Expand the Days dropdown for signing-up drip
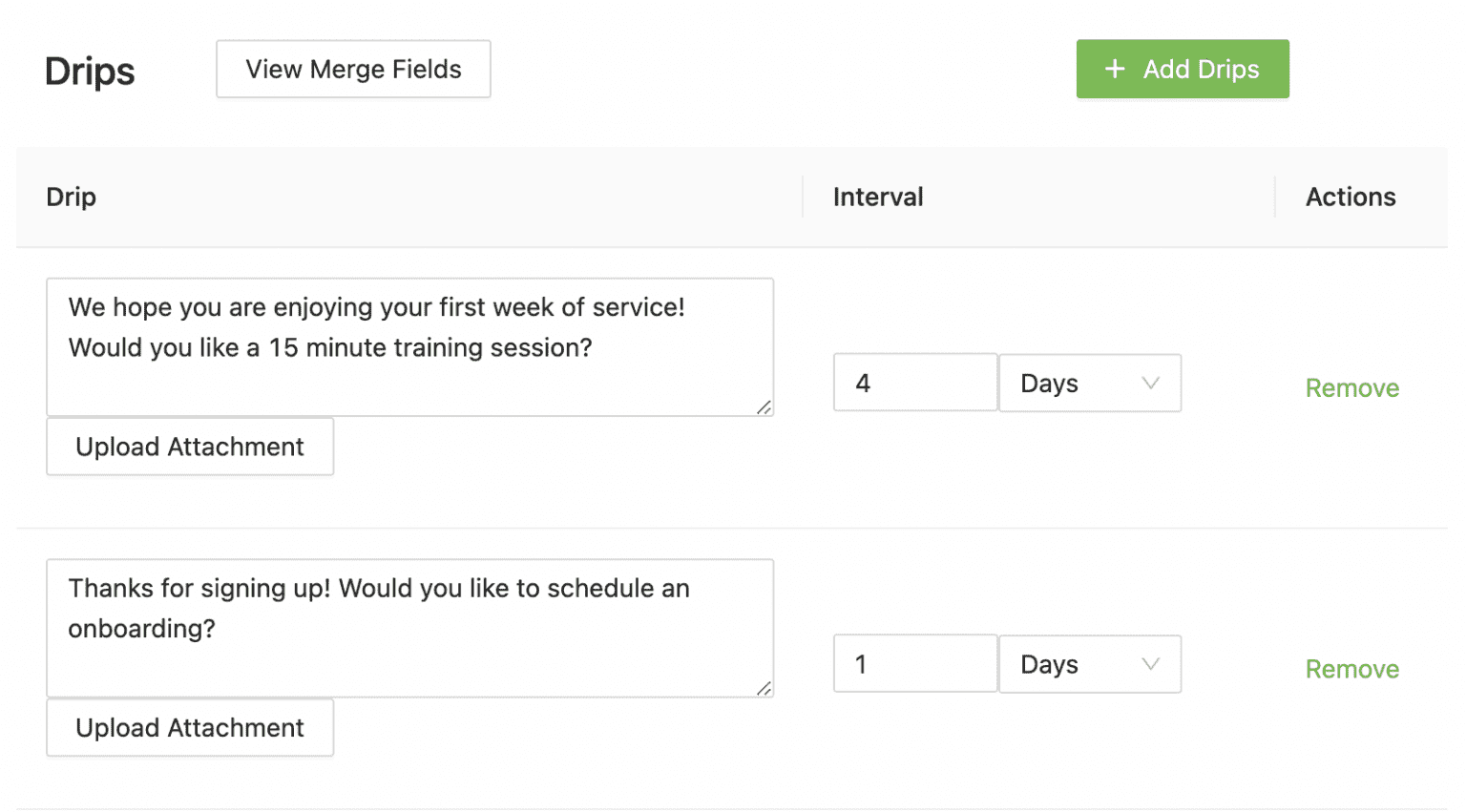1466x812 pixels. (1089, 664)
